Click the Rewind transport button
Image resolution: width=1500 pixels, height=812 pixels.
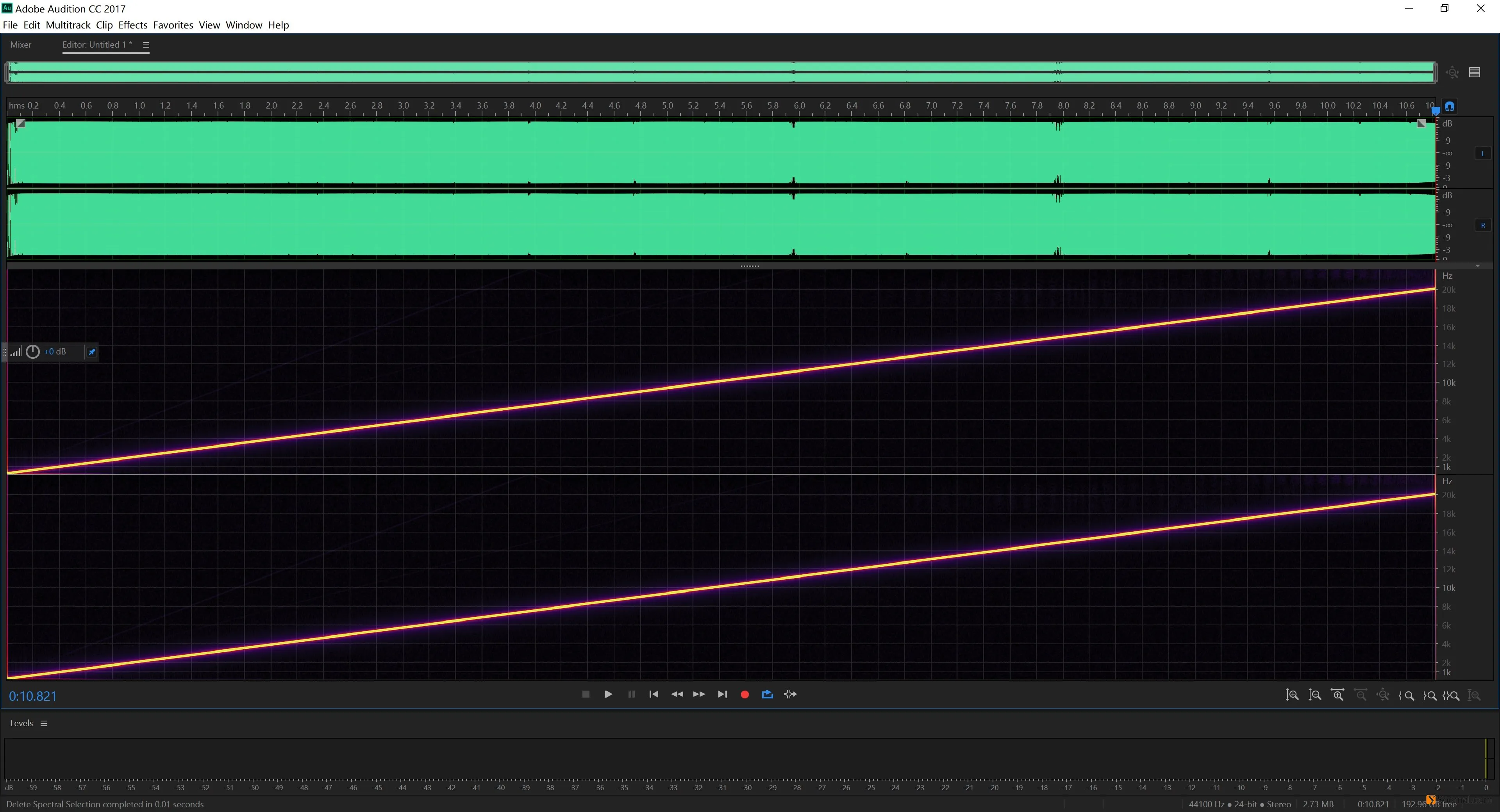677,694
